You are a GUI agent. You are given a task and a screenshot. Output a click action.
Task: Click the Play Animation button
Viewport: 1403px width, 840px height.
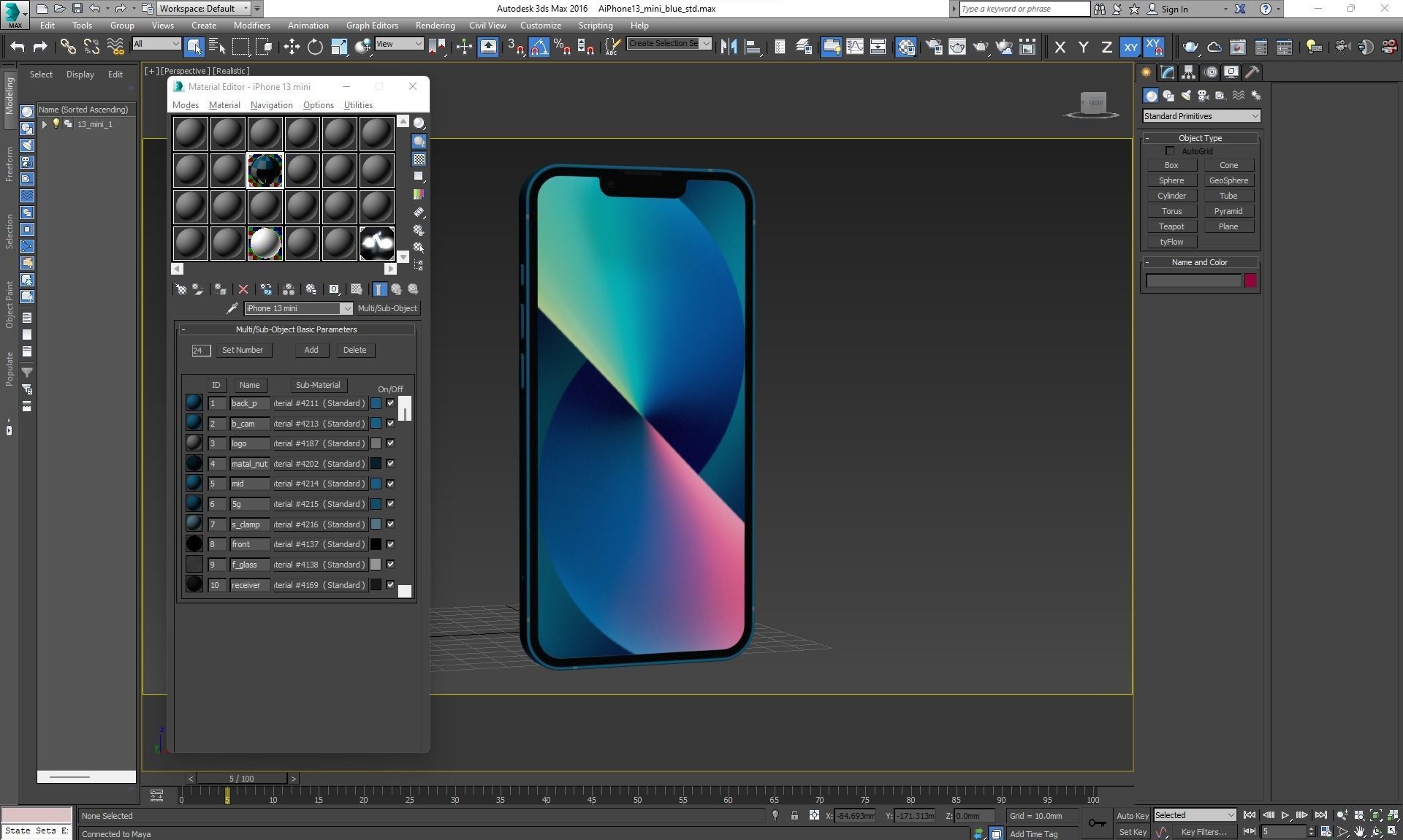click(1285, 815)
